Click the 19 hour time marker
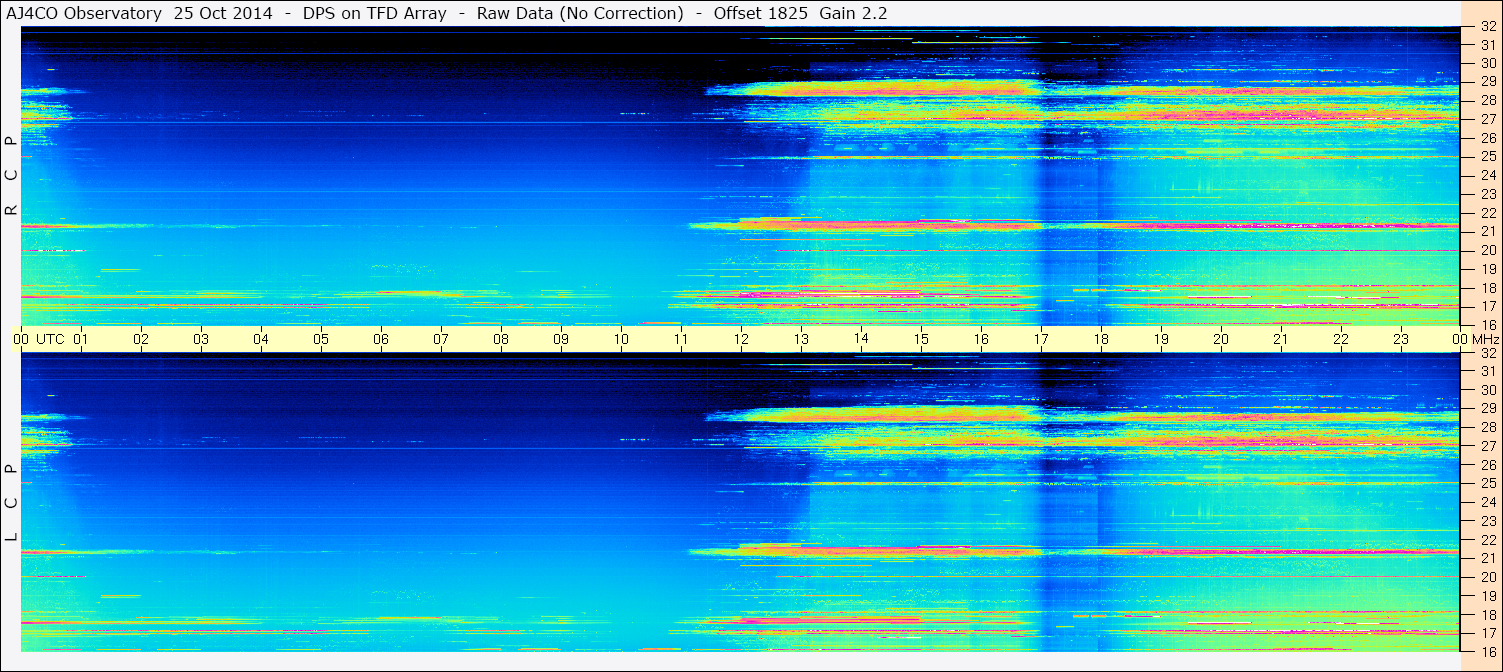 pyautogui.click(x=1161, y=339)
